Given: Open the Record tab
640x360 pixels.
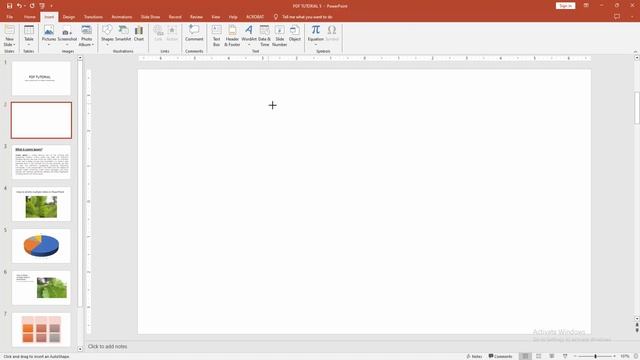Looking at the screenshot, I should tap(175, 17).
